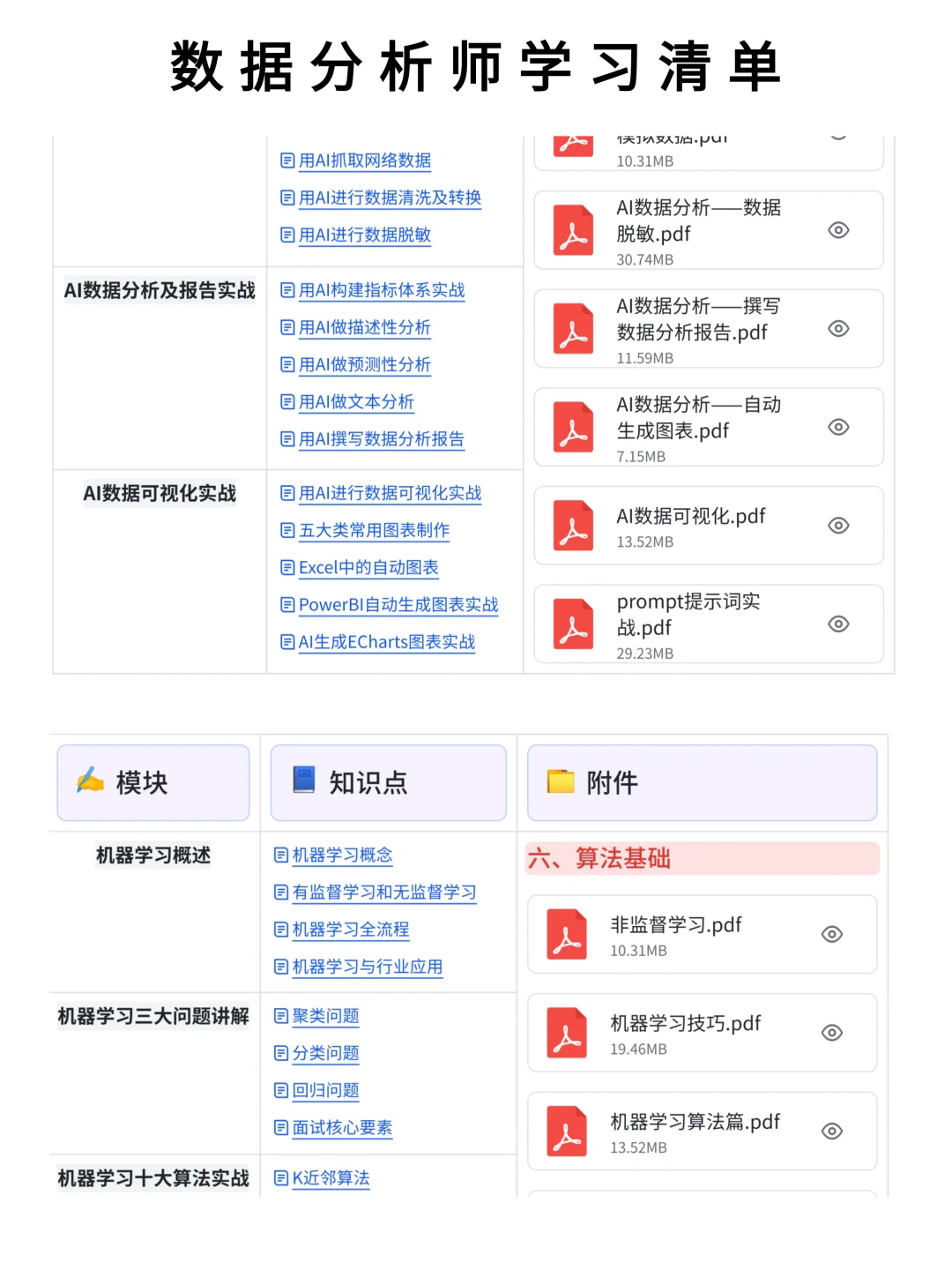Expand the AI数据分析及报告实战 module row
952x1270 pixels.
(159, 292)
